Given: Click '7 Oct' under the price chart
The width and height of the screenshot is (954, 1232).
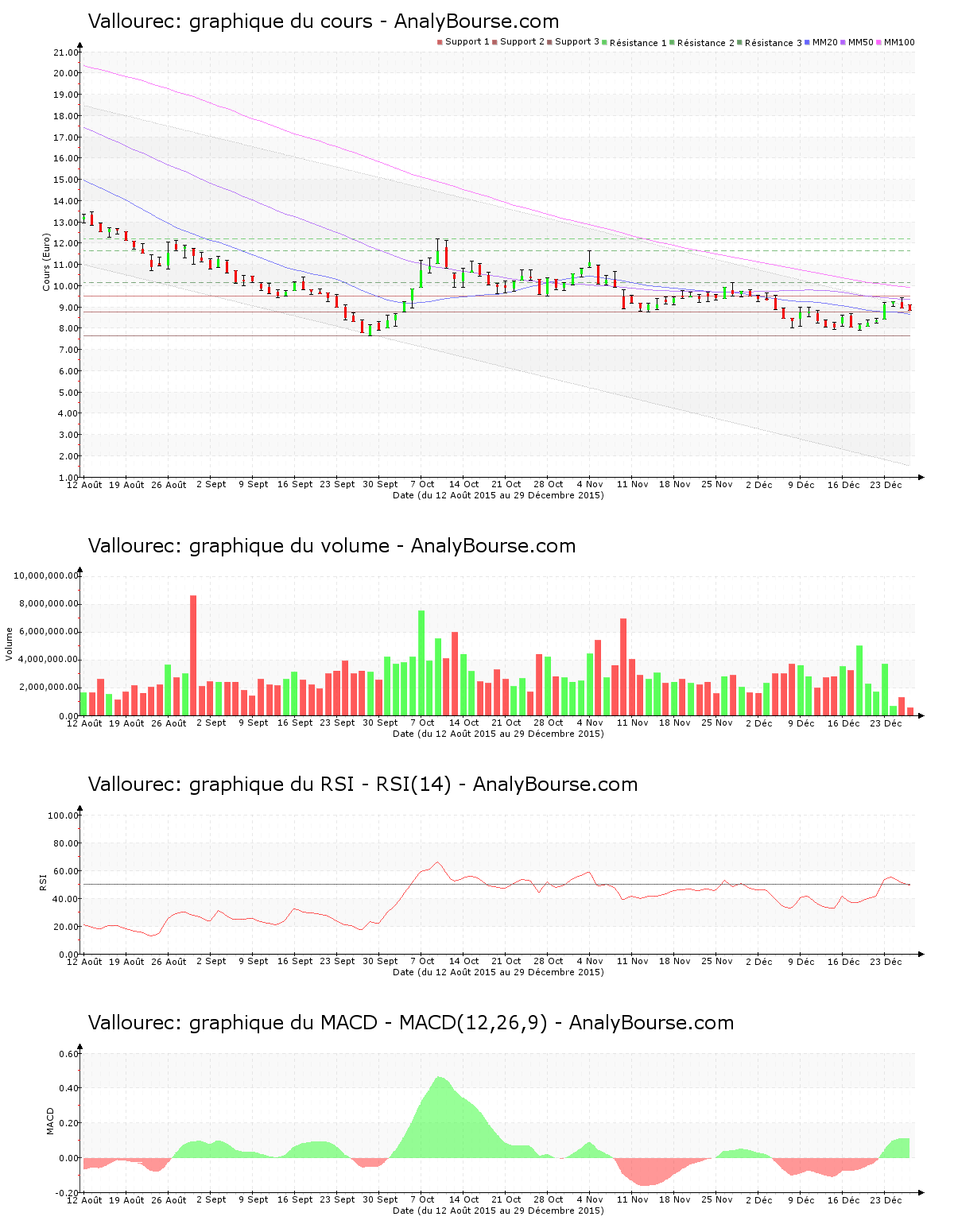Looking at the screenshot, I should [422, 484].
